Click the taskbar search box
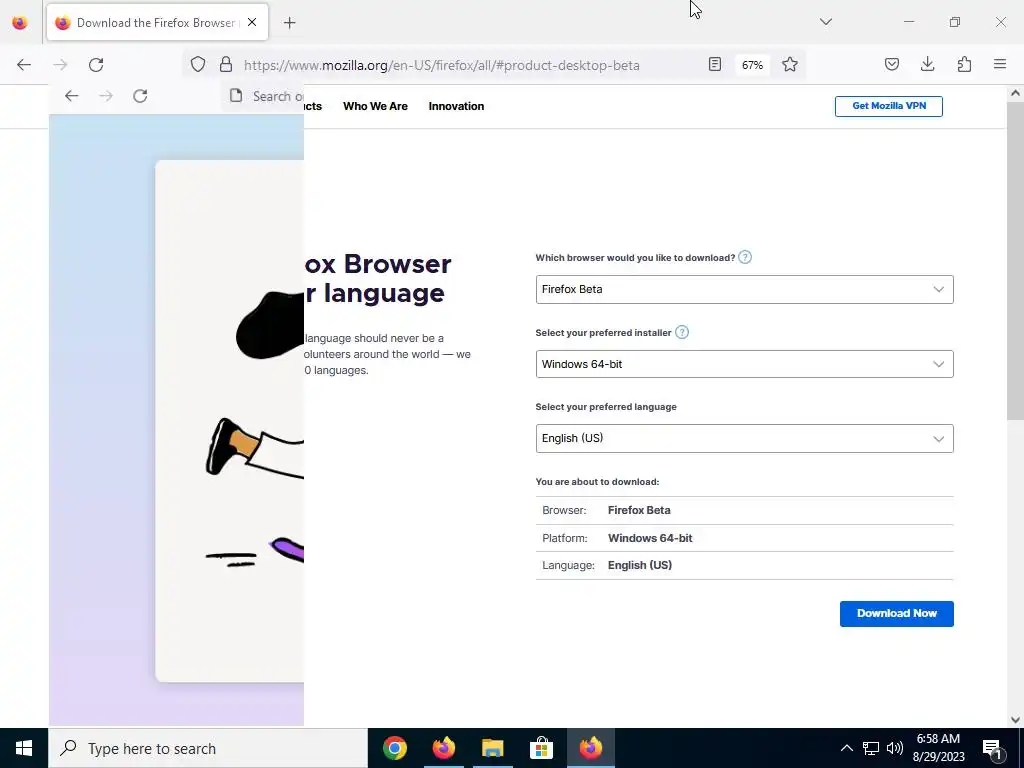 pos(208,748)
